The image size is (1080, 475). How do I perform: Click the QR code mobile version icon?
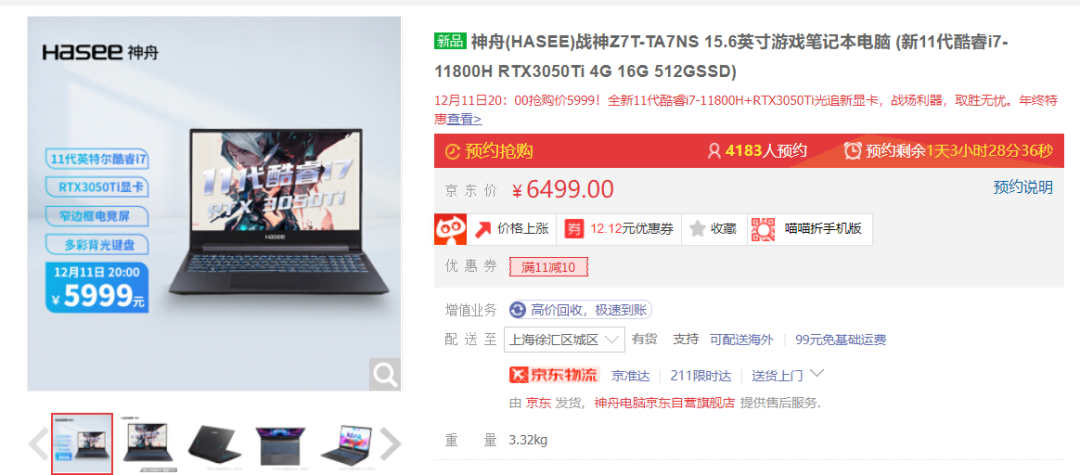click(764, 229)
